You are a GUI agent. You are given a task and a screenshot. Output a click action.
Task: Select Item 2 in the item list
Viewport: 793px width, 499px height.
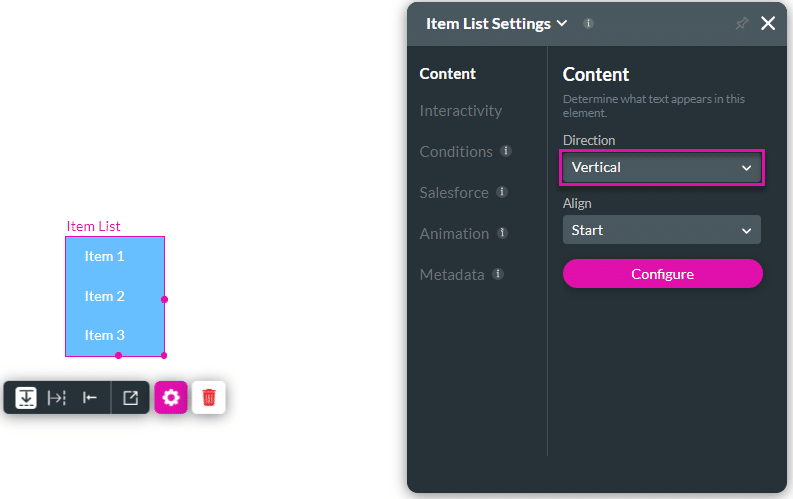[x=105, y=296]
